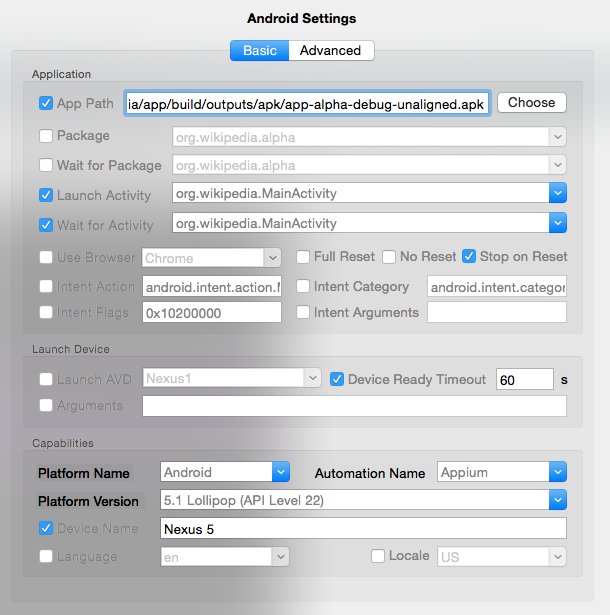Turn off Stop on Reset
The height and width of the screenshot is (615, 610).
[469, 257]
